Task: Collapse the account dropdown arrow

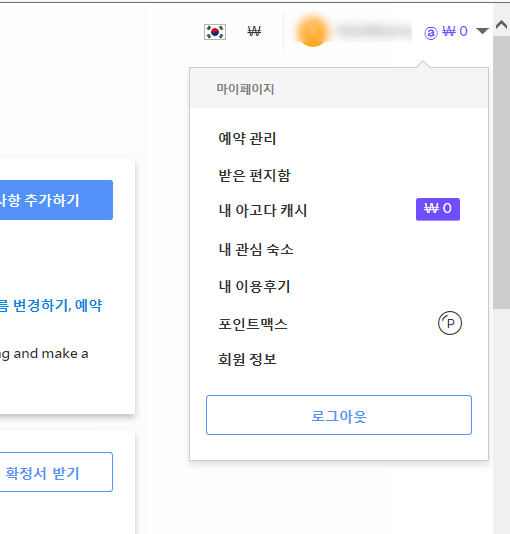Action: (482, 31)
